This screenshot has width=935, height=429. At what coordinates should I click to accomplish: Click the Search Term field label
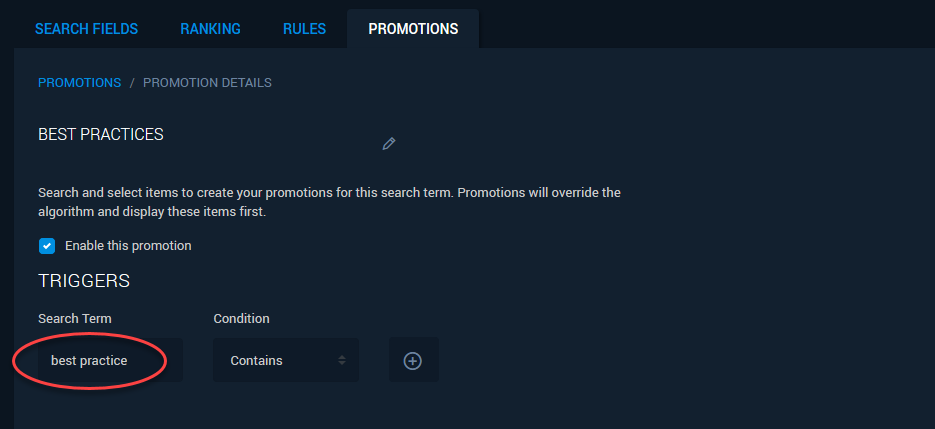point(75,319)
